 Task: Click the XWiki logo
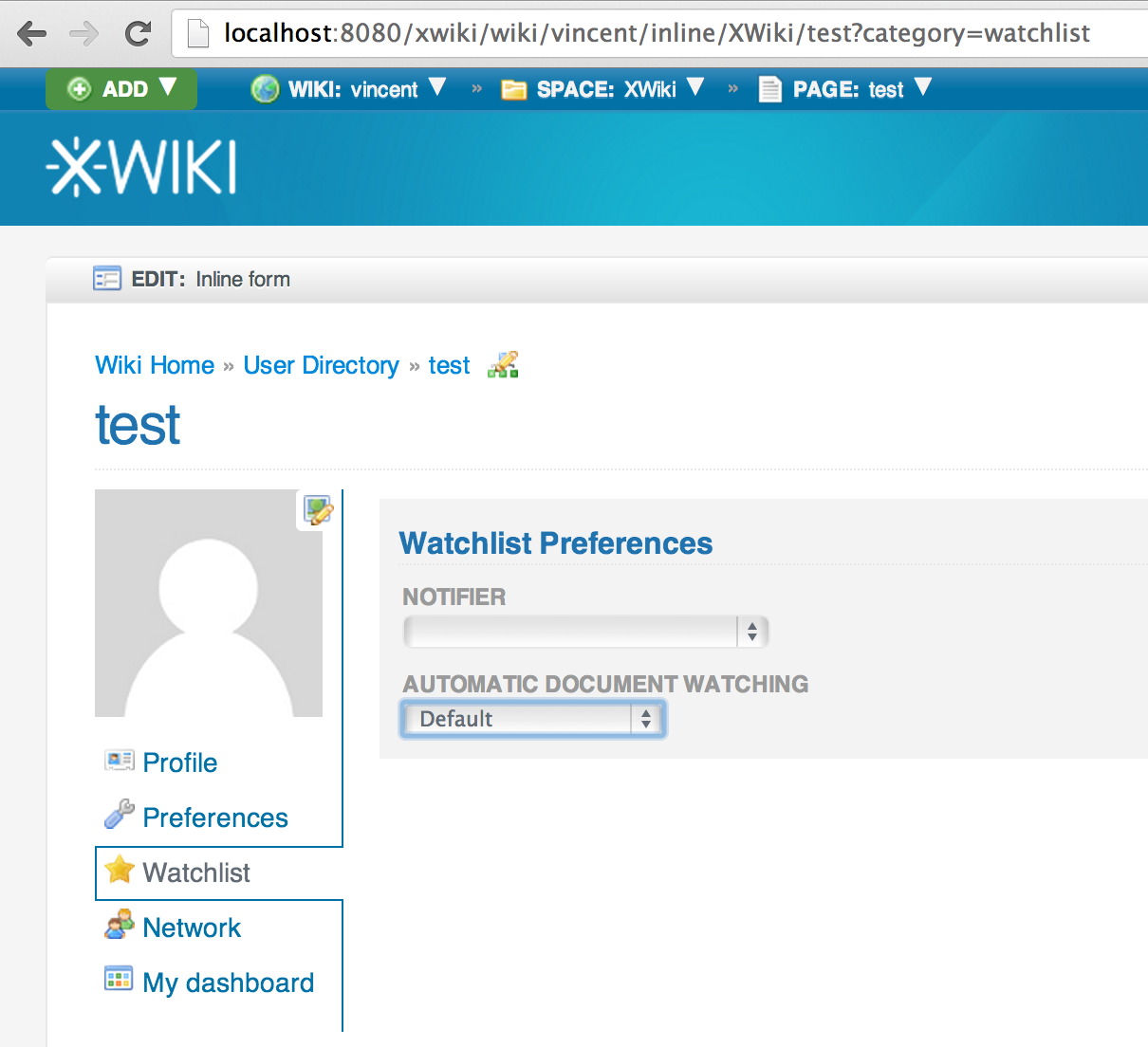(x=141, y=168)
